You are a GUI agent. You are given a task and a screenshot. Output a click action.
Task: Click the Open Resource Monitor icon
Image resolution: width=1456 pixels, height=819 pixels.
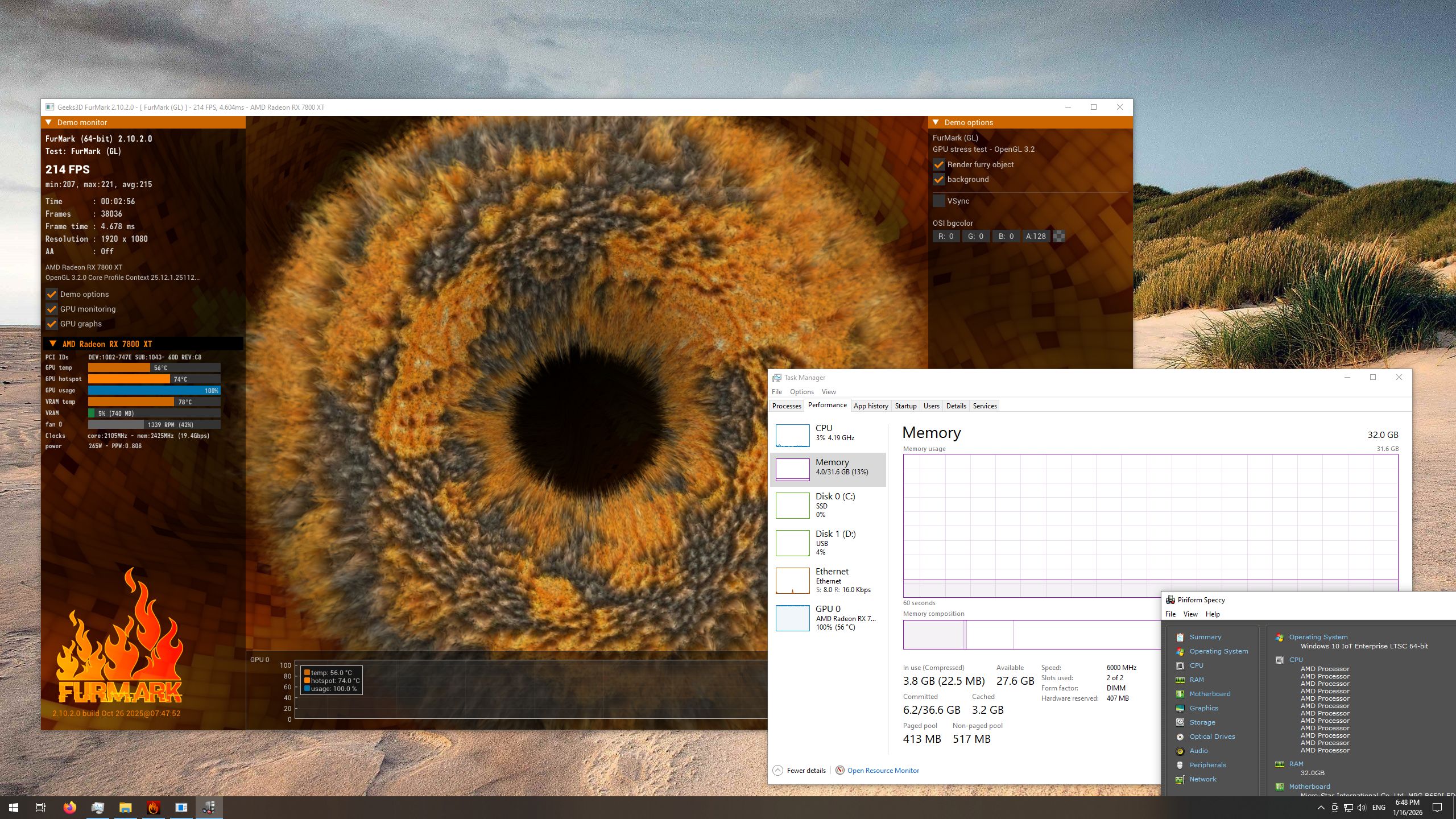click(840, 770)
